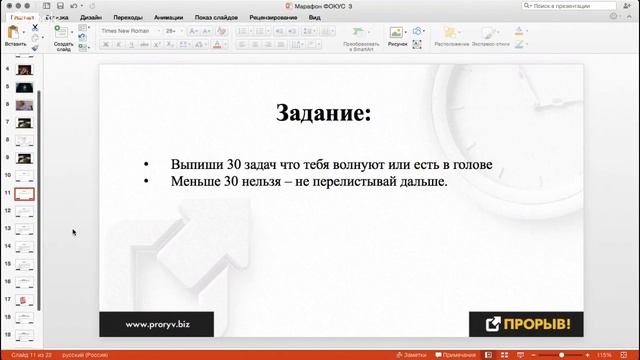Open the Переходы ribbon tab

click(x=128, y=18)
